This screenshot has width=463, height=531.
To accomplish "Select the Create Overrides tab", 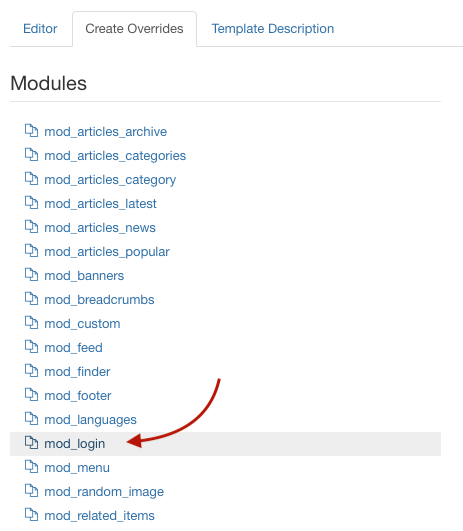I will pos(134,29).
